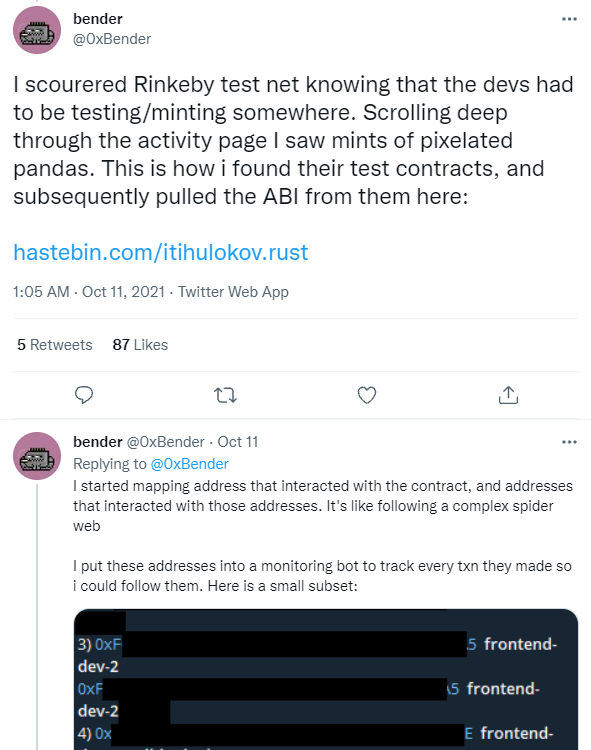Screen dimensions: 591x750
Task: Open bender's avatar on reply tweet
Action: click(x=37, y=456)
